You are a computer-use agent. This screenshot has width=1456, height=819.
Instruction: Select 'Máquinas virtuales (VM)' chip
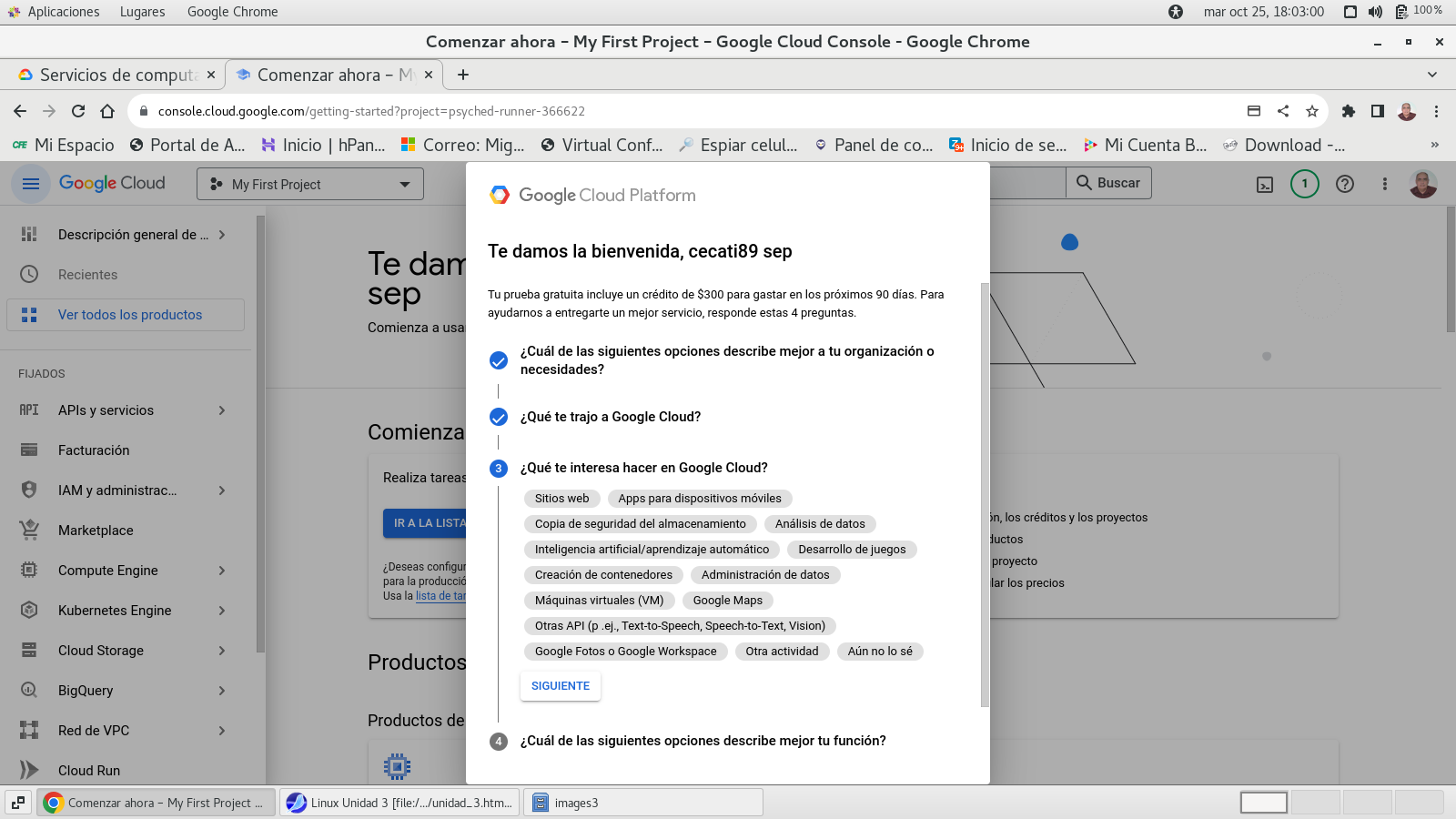coord(599,601)
